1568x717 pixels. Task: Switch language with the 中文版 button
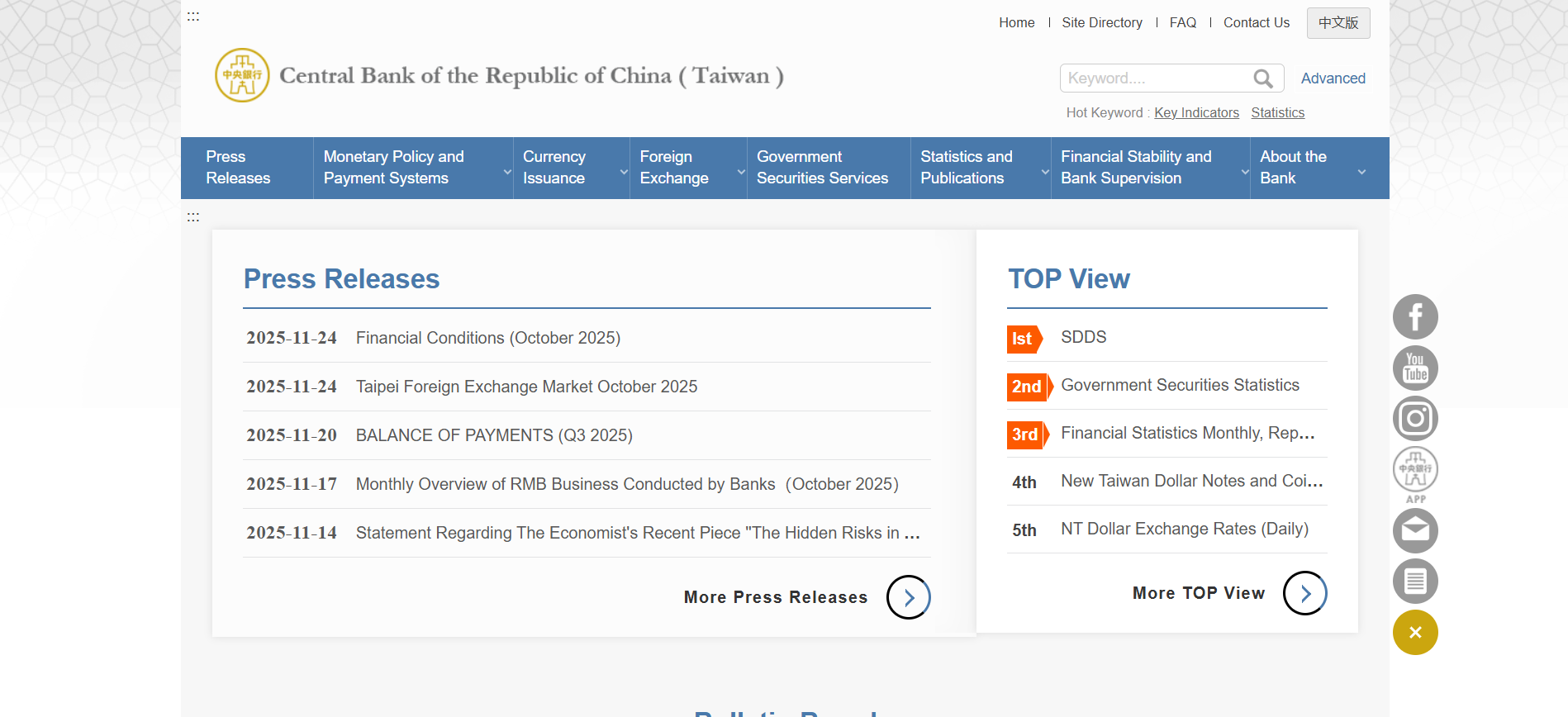click(1338, 23)
